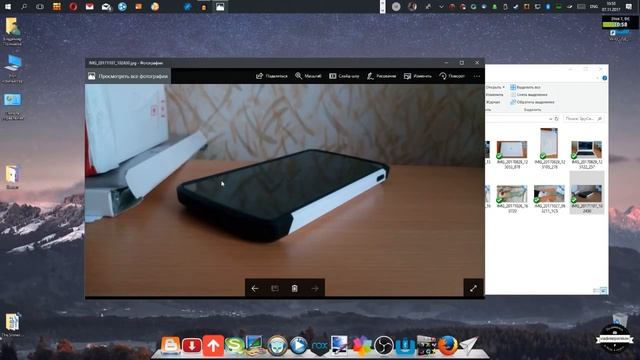
Task: Click 'Select all' in Explorer ribbon
Action: 525,87
